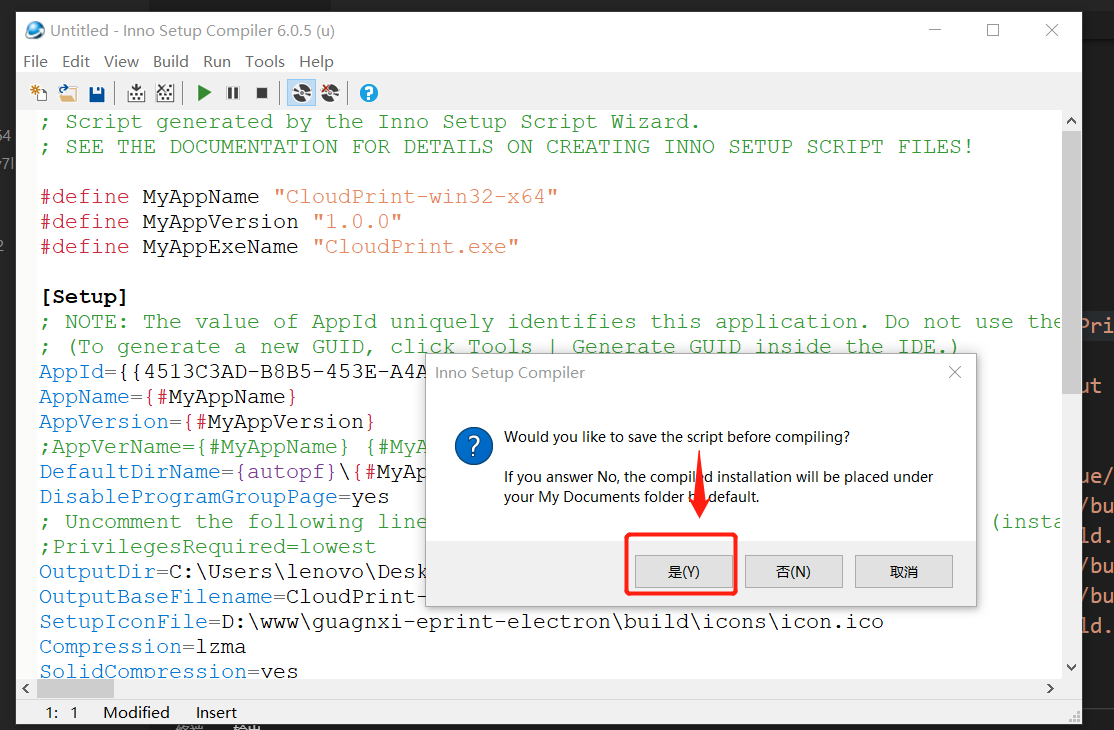Click the OutputDir=C:\Users\lenovo line
Screen dimensions: 1114x730
pyautogui.click(x=232, y=572)
